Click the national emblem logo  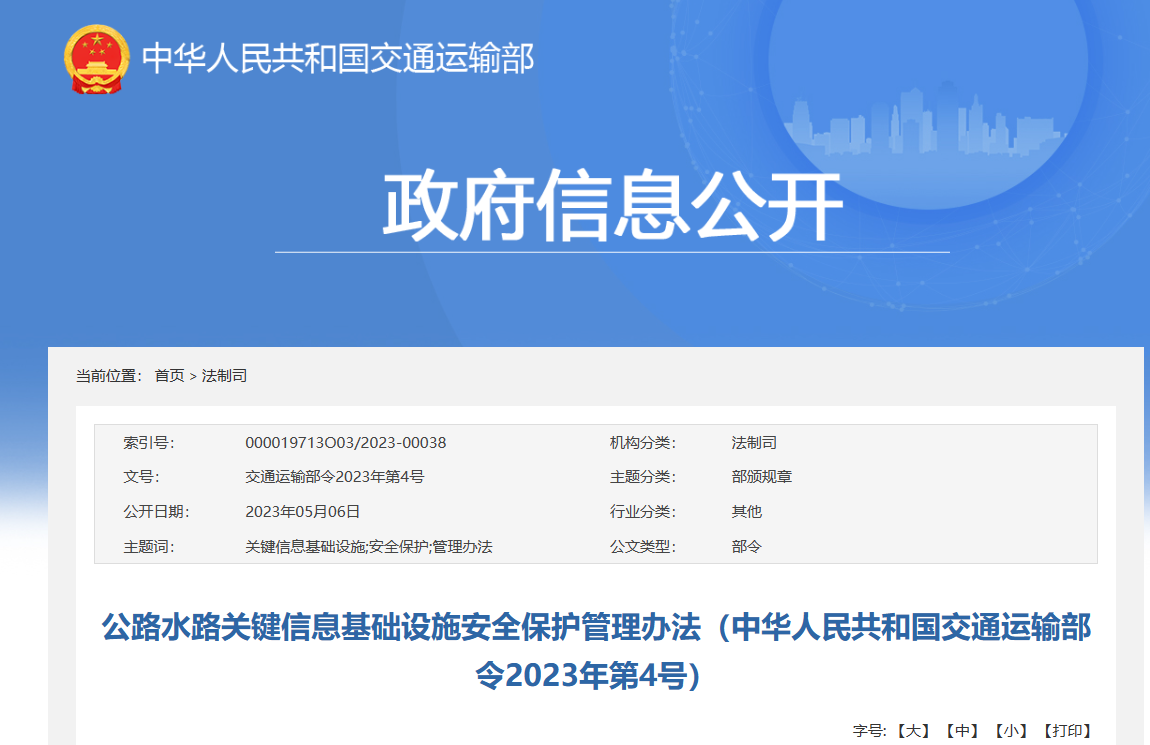(97, 59)
